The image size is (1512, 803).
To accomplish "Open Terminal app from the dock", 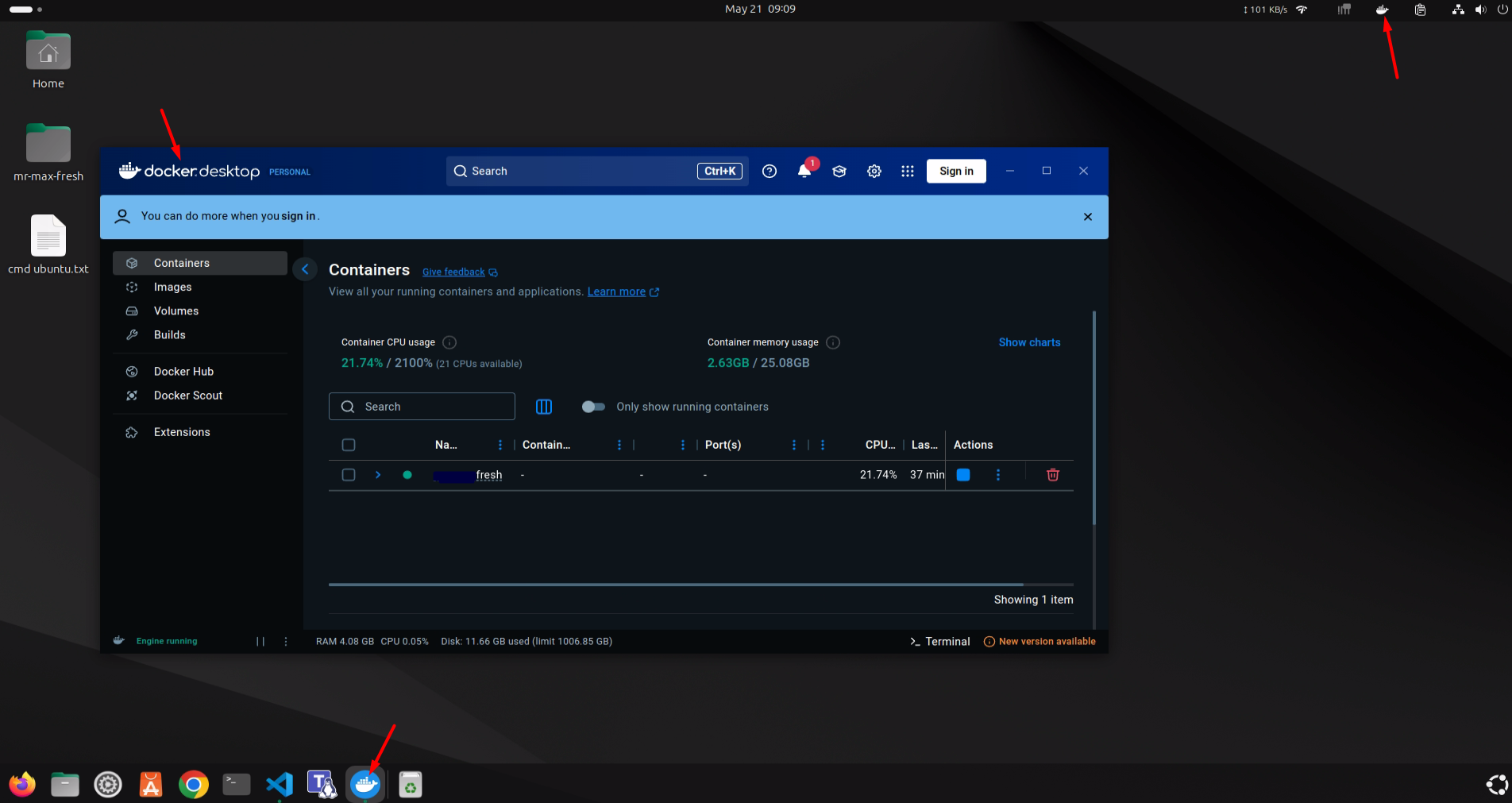I will 237,785.
